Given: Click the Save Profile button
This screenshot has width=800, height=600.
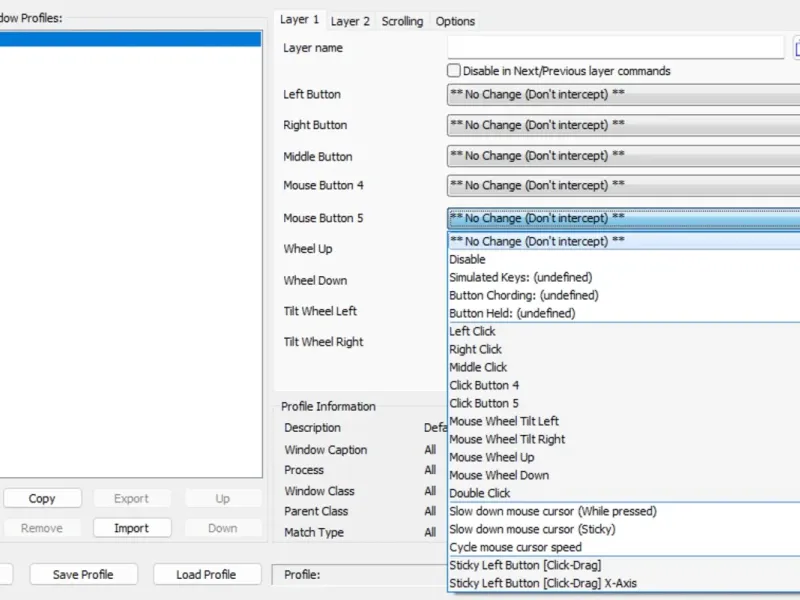Looking at the screenshot, I should pyautogui.click(x=83, y=574).
